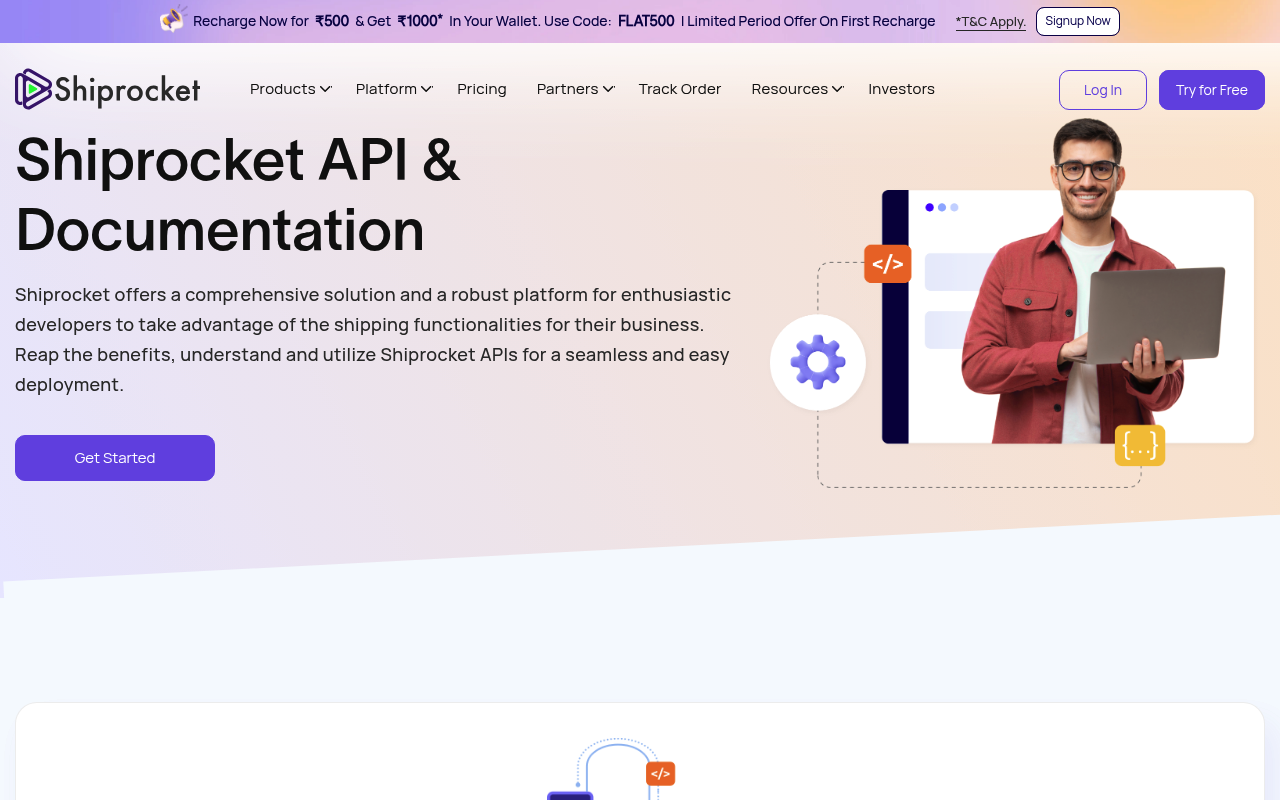Expand the Resources dropdown chevron
The image size is (1280, 800).
(838, 89)
